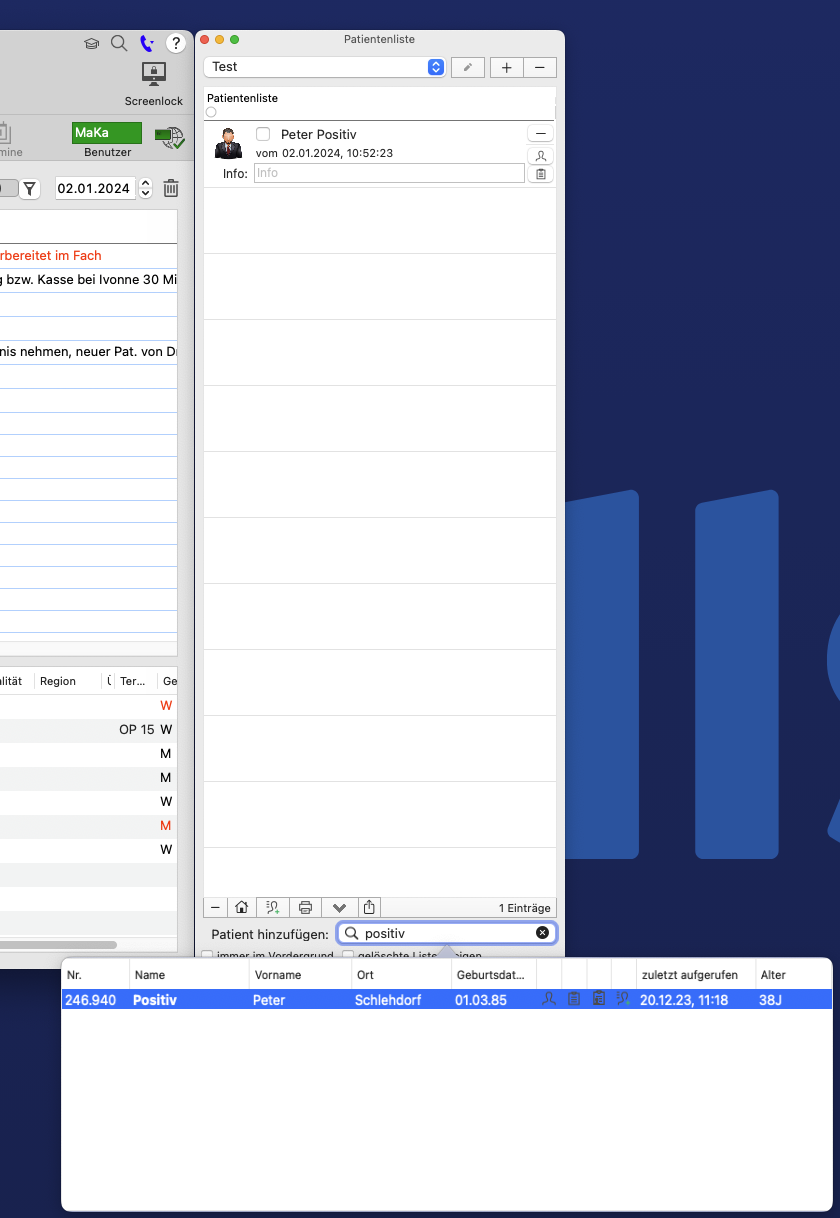Click the filter funnel icon
Image resolution: width=840 pixels, height=1218 pixels.
tap(30, 188)
